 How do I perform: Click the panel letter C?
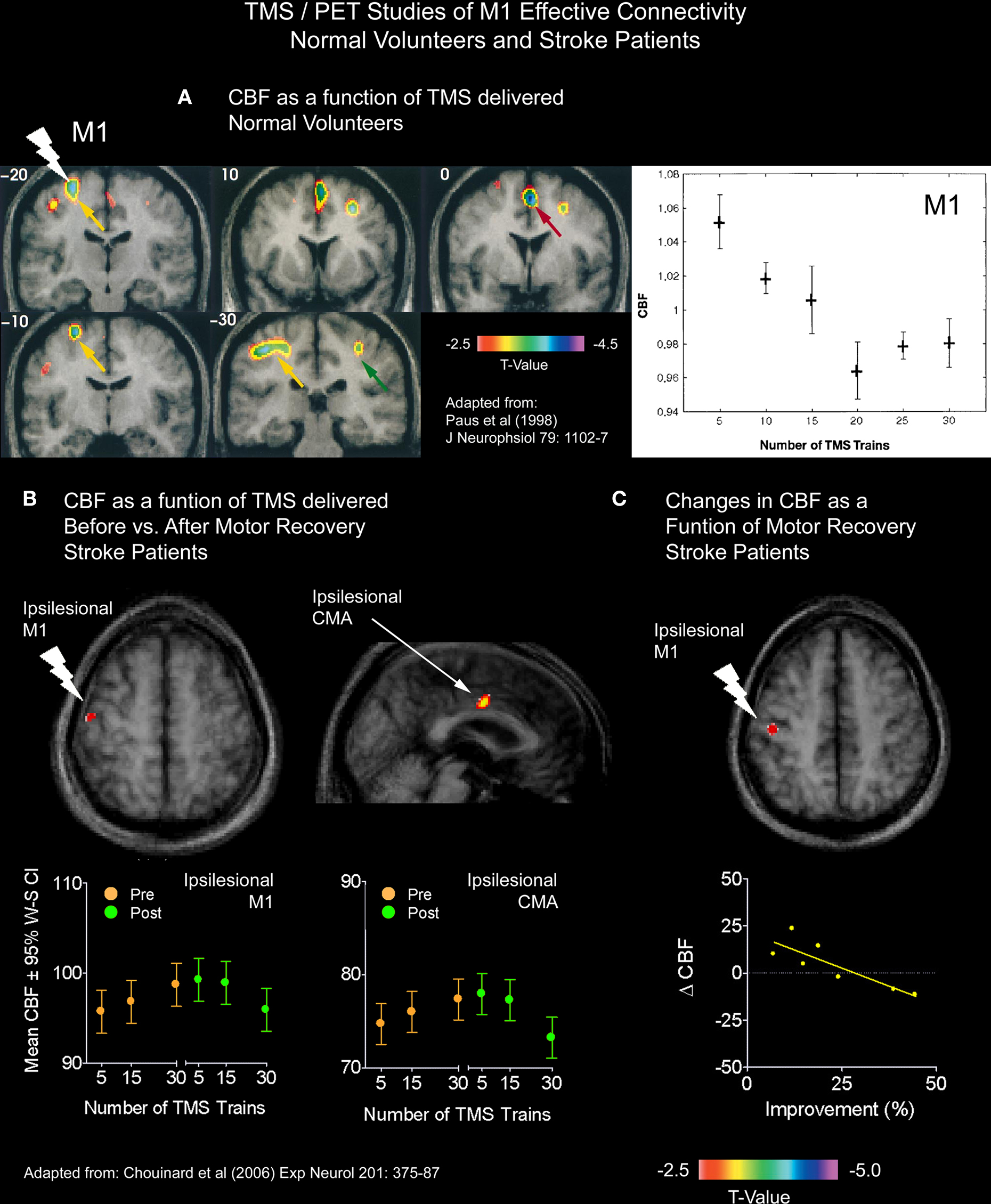pos(619,499)
